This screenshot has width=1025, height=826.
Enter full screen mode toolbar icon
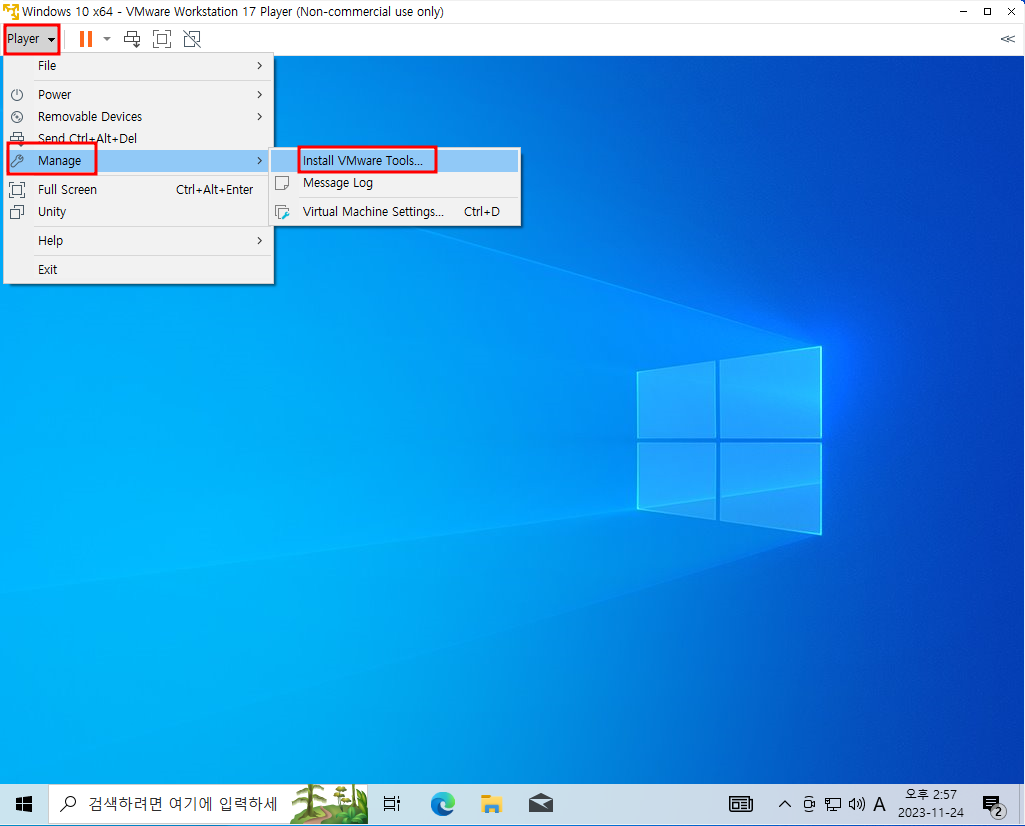pyautogui.click(x=162, y=39)
